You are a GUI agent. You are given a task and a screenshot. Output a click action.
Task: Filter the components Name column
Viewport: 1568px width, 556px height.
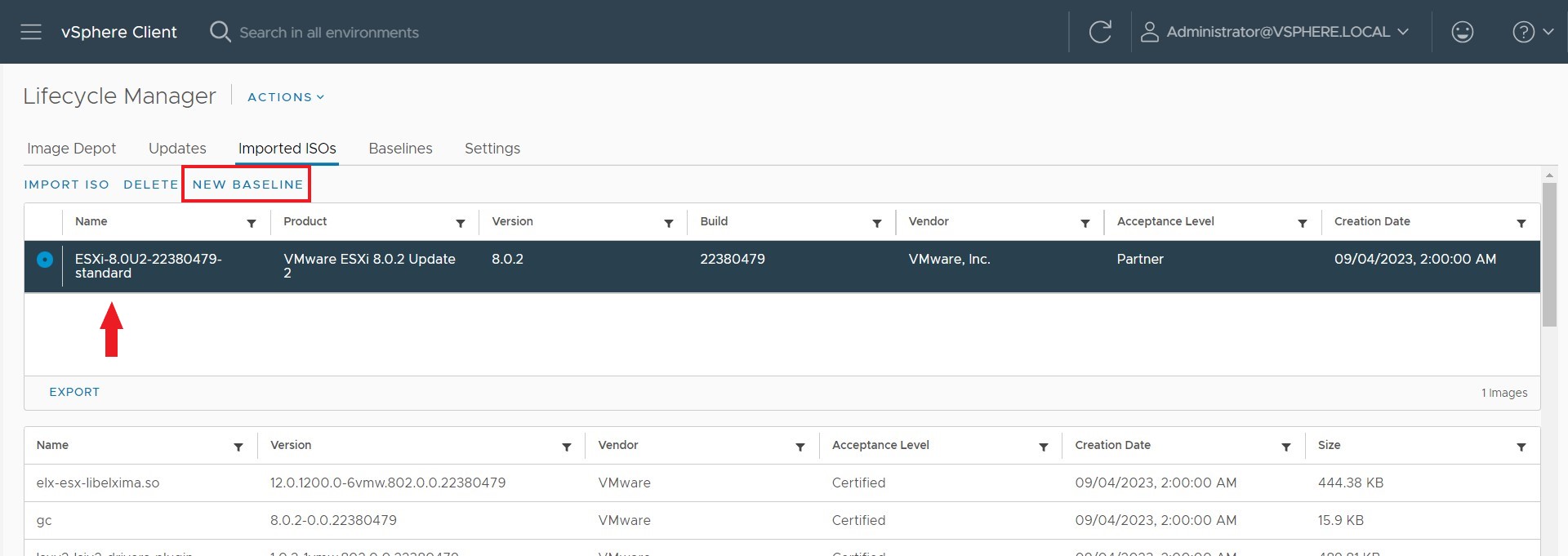(x=238, y=447)
